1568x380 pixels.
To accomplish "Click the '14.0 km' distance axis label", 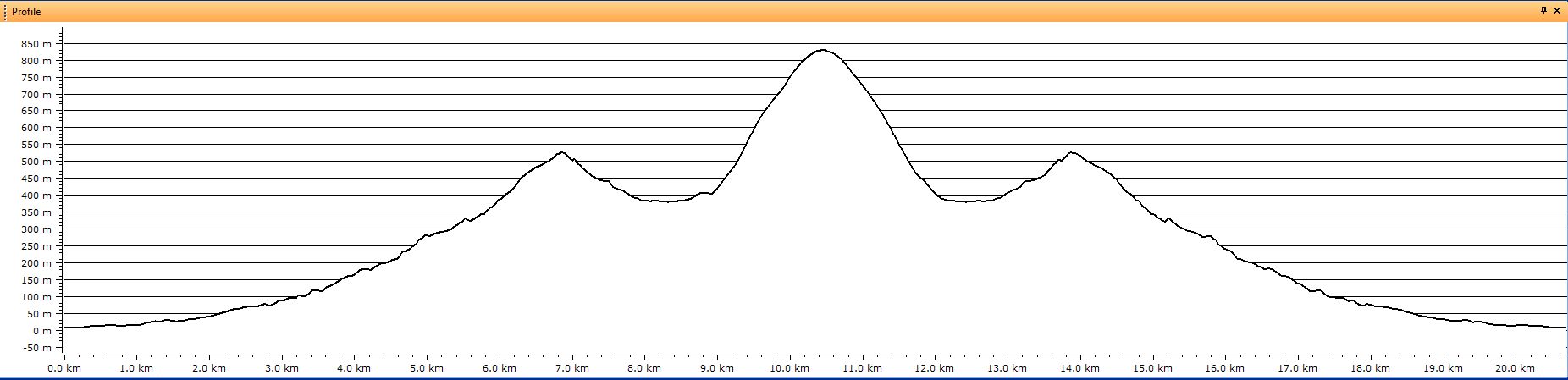I will point(1080,369).
